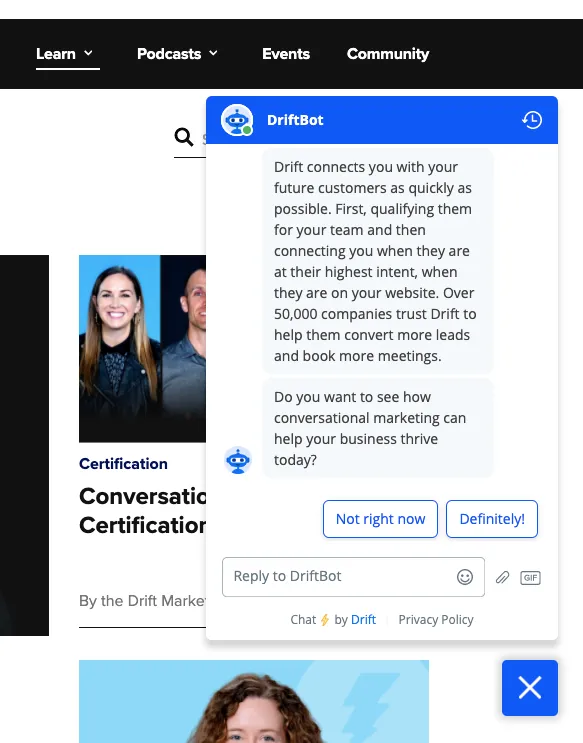This screenshot has height=743, width=583.
Task: Go to the Community page
Action: (x=388, y=54)
